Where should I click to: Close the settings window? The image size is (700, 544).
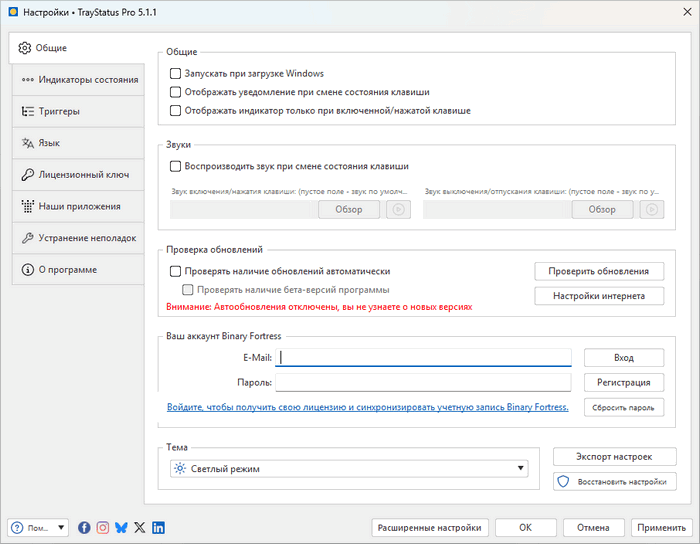688,12
